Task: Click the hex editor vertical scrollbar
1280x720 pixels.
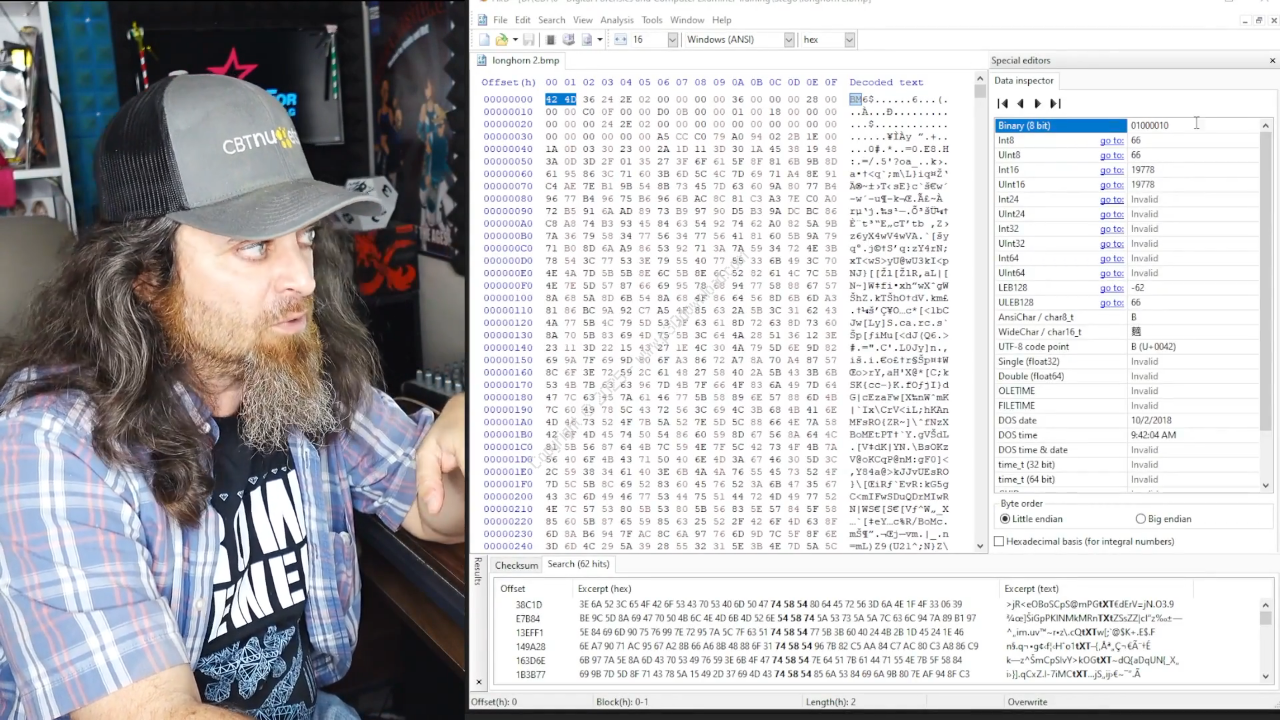Action: click(x=980, y=312)
